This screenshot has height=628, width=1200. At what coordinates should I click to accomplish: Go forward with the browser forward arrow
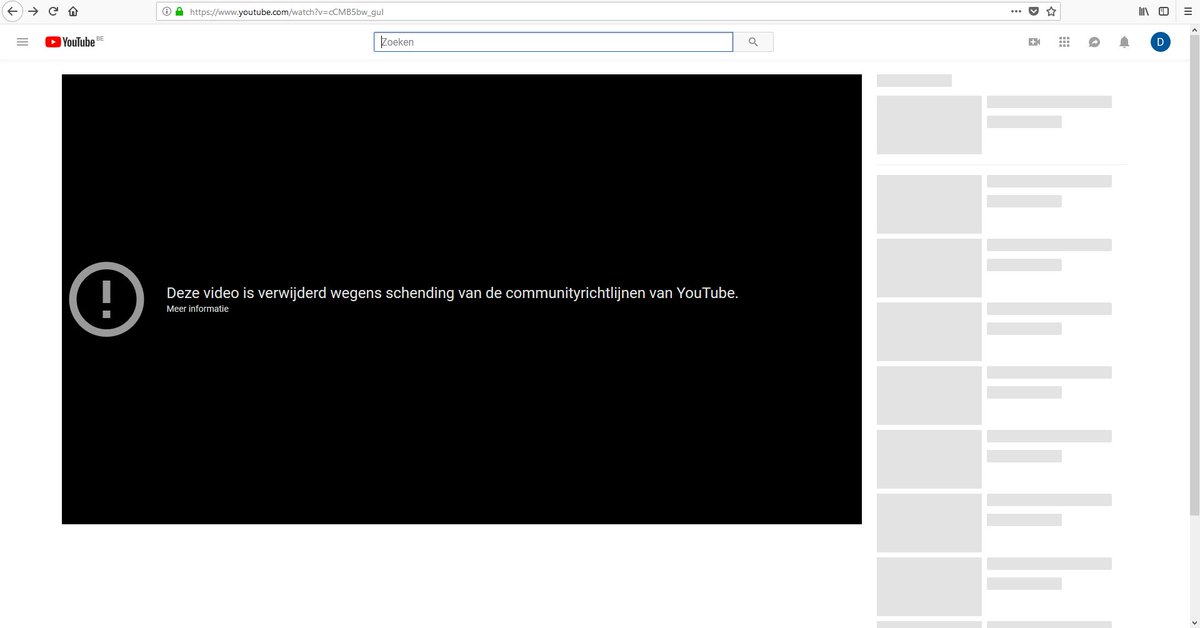33,12
